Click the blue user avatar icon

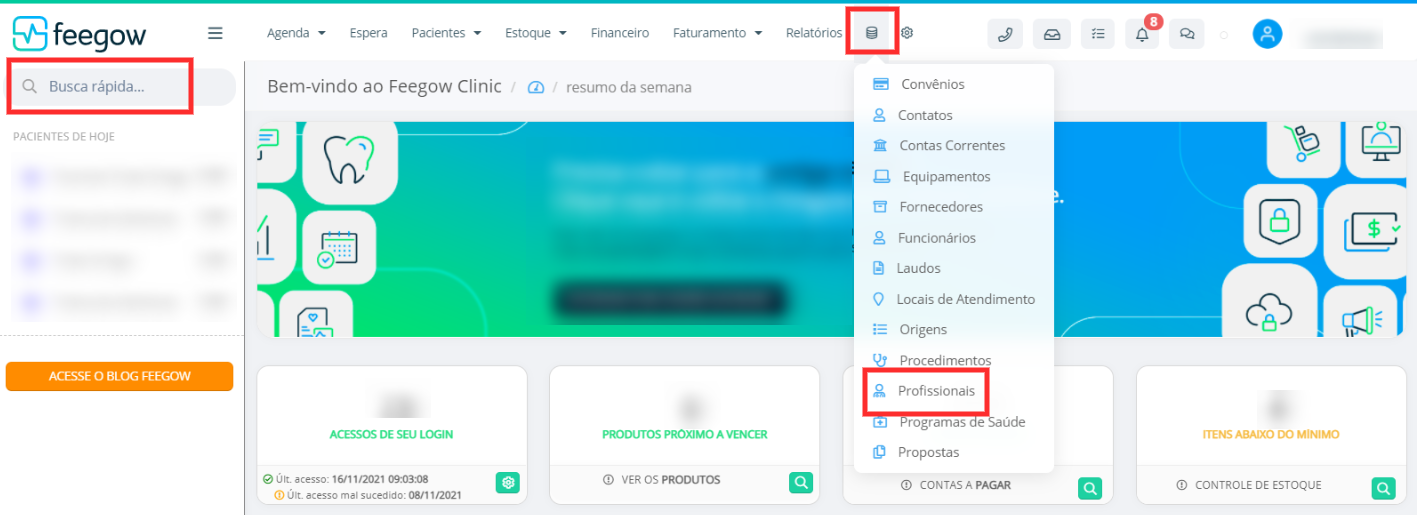coord(1267,34)
